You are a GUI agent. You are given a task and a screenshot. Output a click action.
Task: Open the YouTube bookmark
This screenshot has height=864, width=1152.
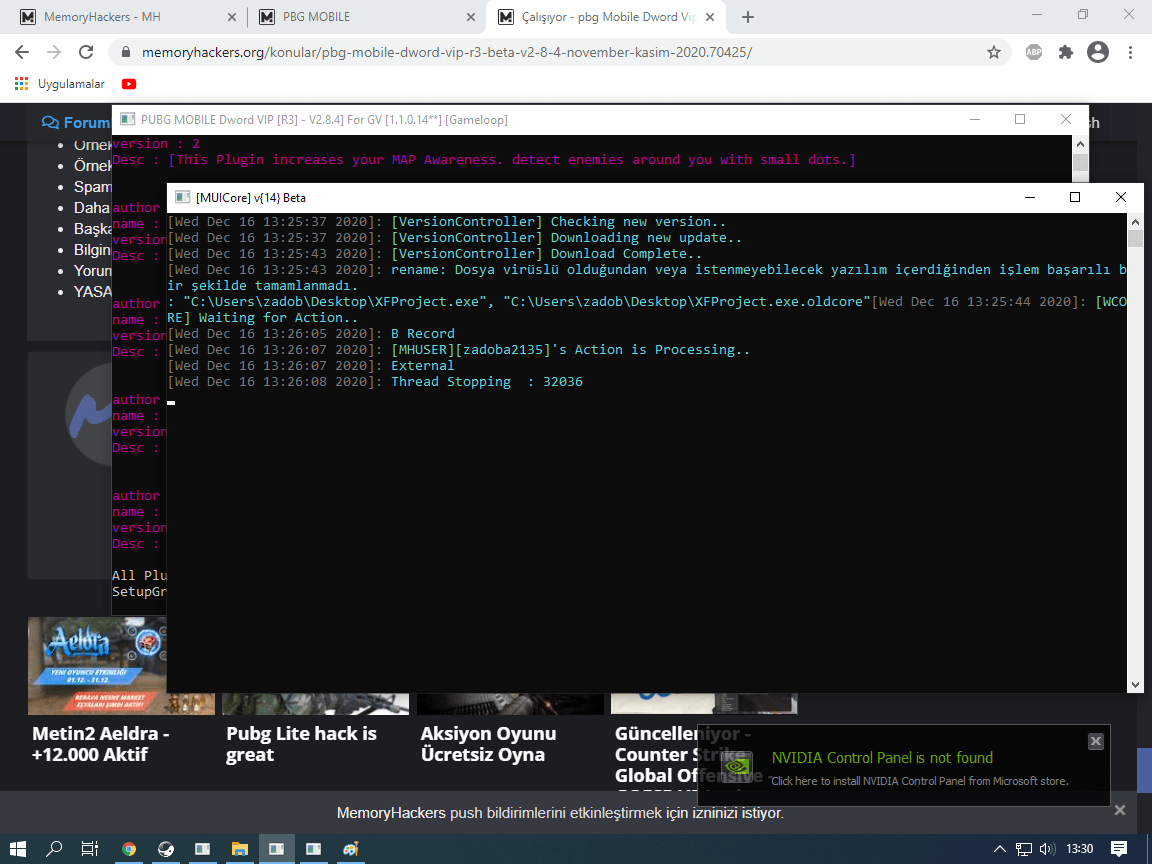point(129,84)
